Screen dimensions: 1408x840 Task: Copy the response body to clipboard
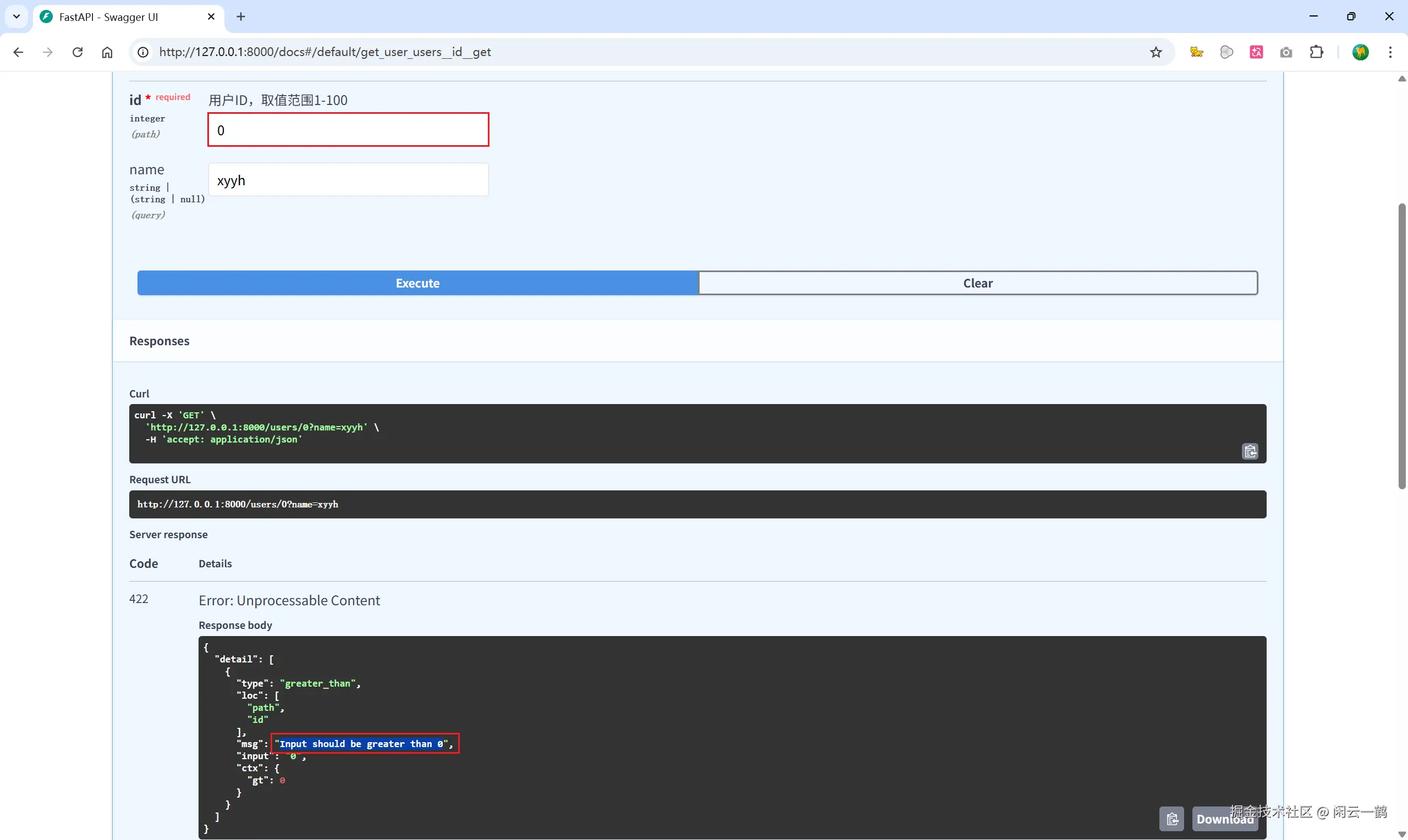[x=1171, y=819]
